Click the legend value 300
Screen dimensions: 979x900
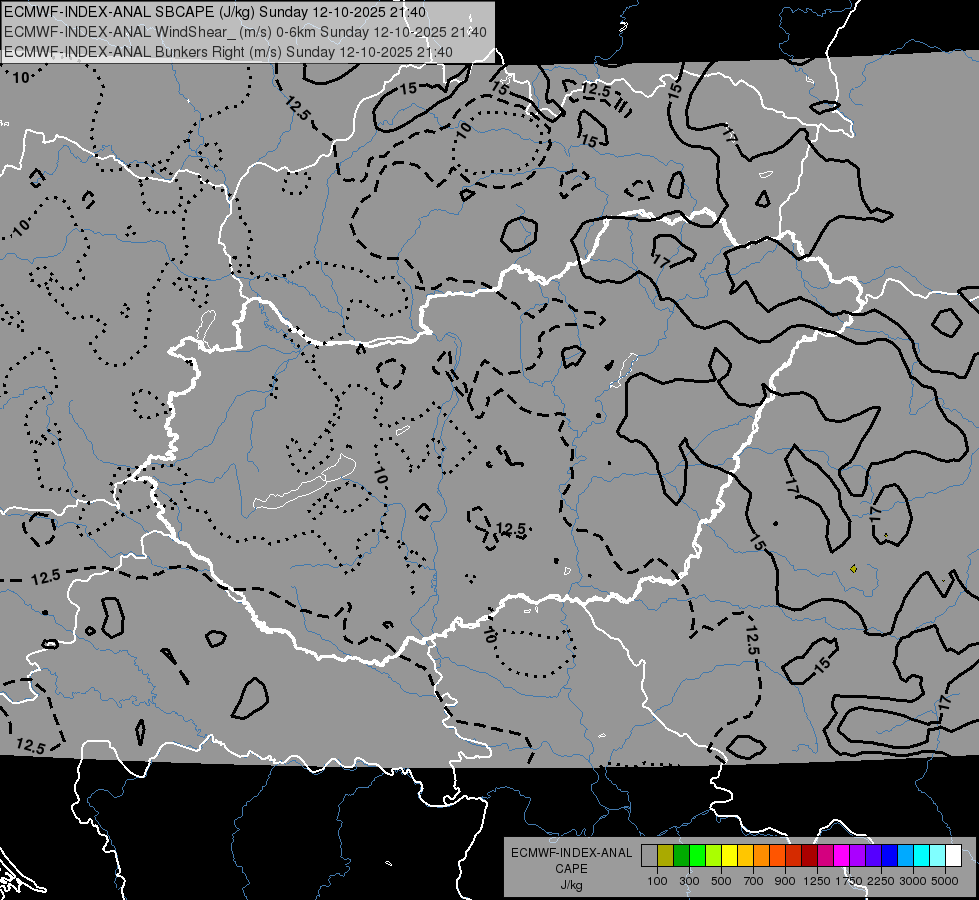689,881
